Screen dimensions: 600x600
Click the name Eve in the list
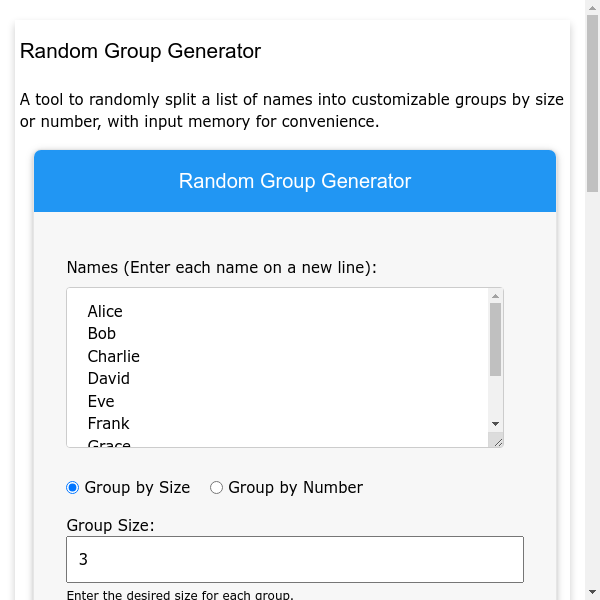coord(101,401)
